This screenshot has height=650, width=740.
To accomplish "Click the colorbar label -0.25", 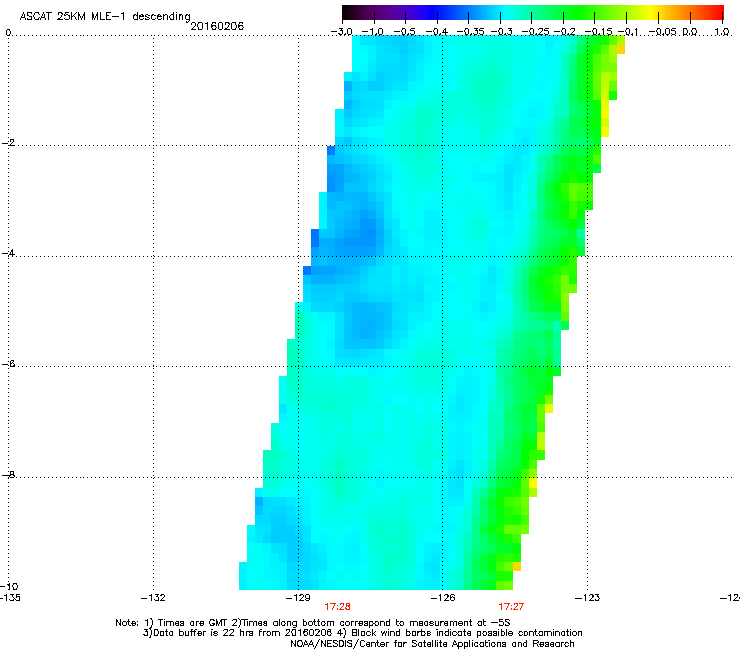I will click(535, 32).
